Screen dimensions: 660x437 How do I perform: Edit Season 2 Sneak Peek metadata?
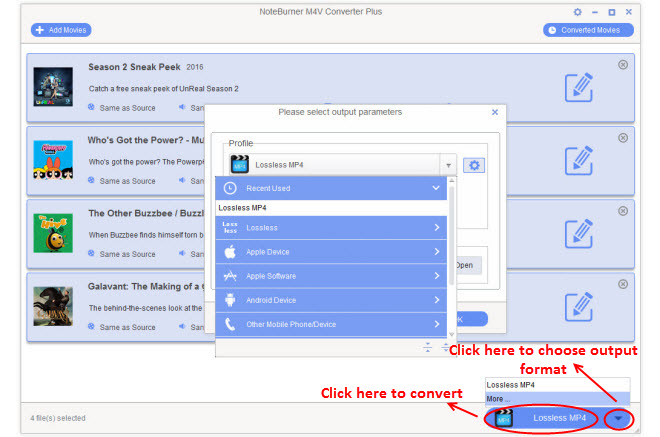(x=579, y=87)
